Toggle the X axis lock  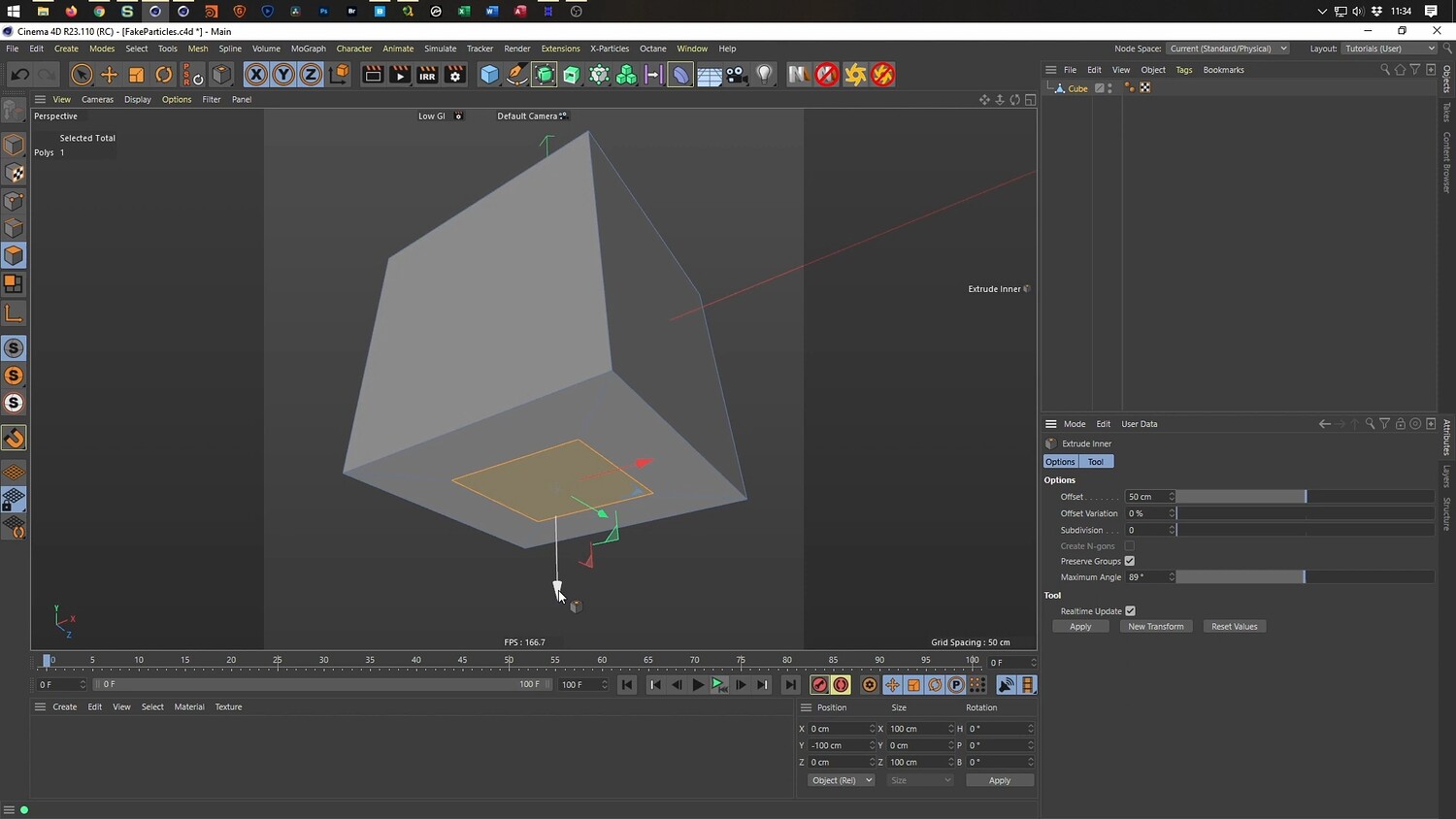pos(255,75)
